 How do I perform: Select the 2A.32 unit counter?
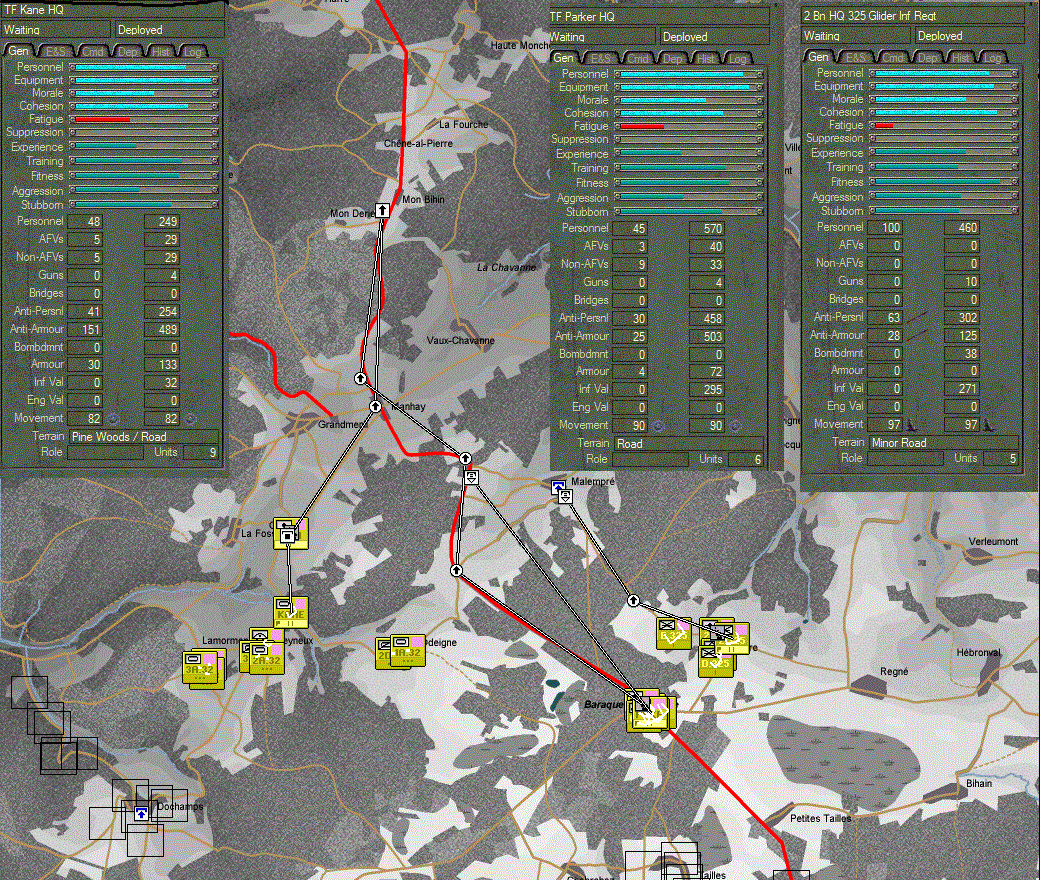click(267, 657)
